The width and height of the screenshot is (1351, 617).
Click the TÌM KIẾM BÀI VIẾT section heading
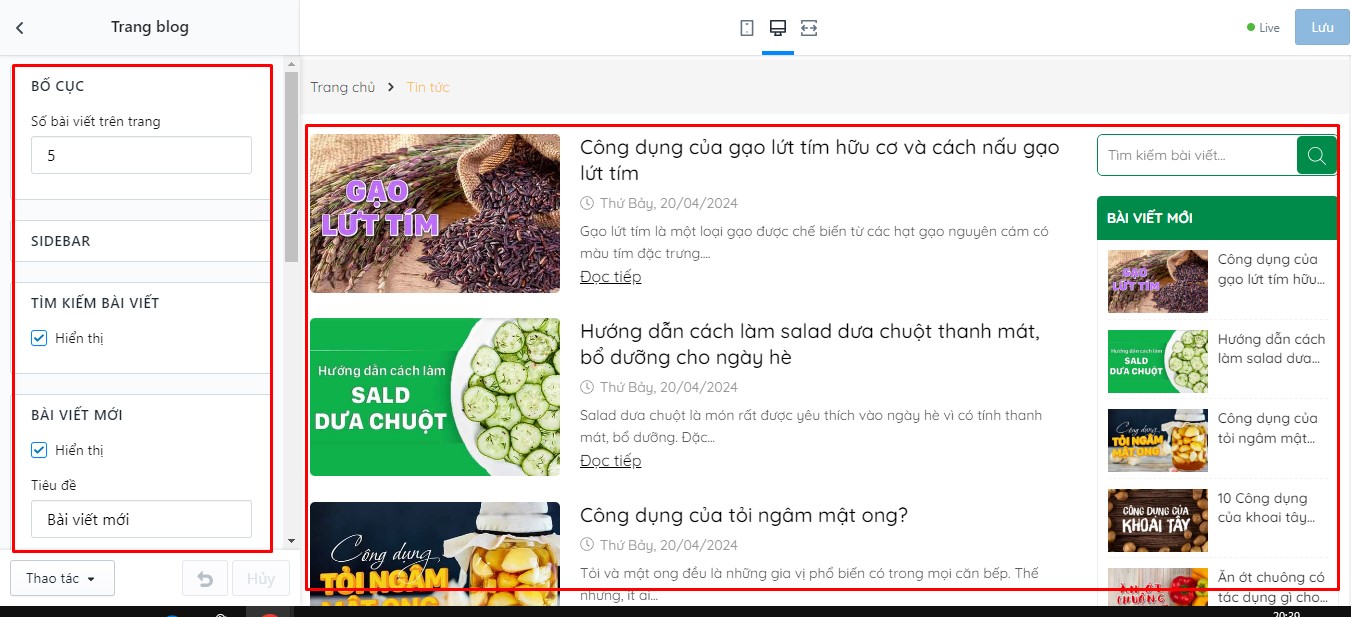[x=95, y=303]
